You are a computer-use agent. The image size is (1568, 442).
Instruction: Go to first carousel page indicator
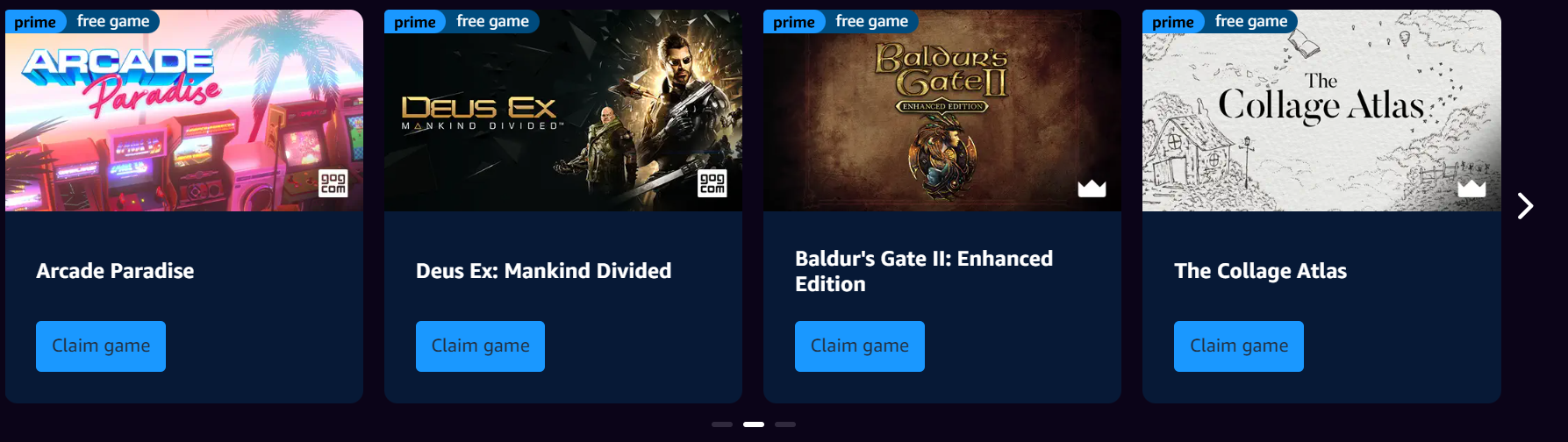pyautogui.click(x=722, y=424)
